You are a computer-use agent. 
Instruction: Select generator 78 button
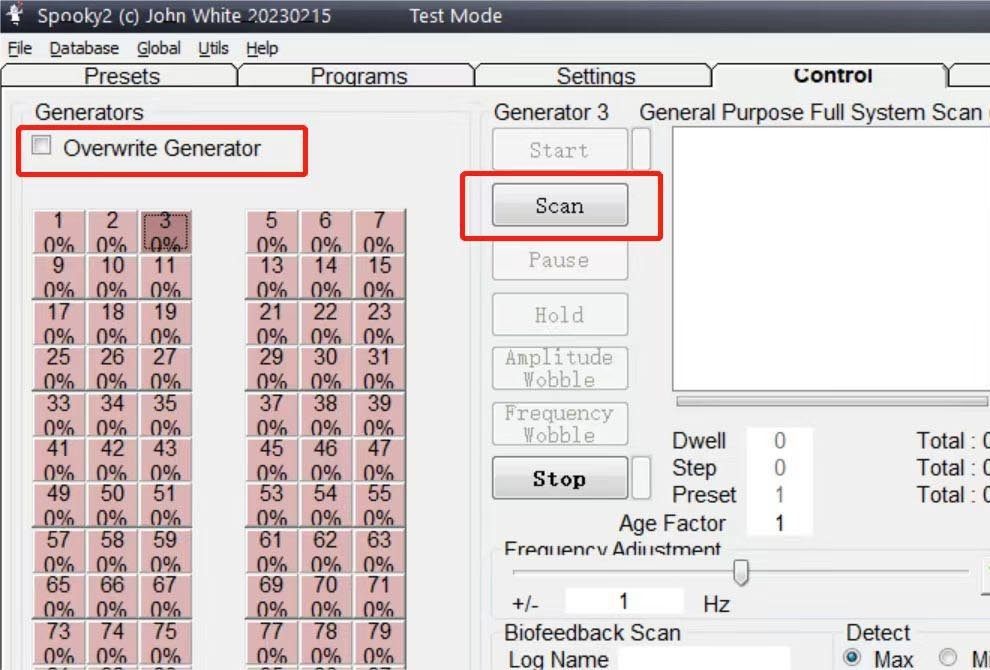(325, 642)
